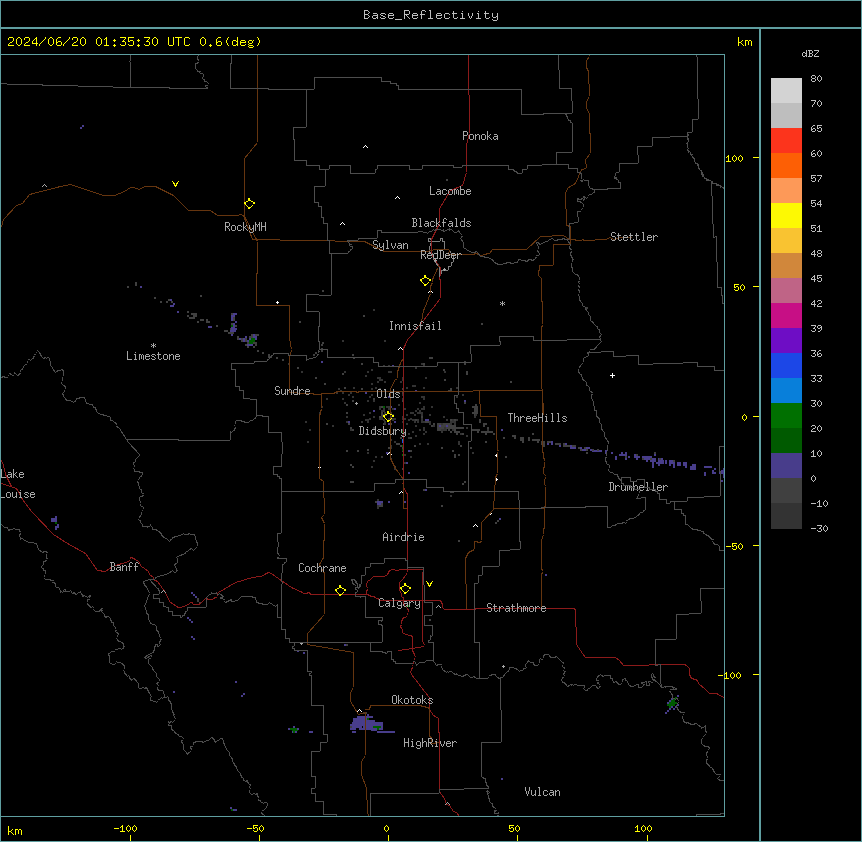Click the yellow diamond marker south of RedDeer
Image resolution: width=862 pixels, height=842 pixels.
pyautogui.click(x=426, y=281)
